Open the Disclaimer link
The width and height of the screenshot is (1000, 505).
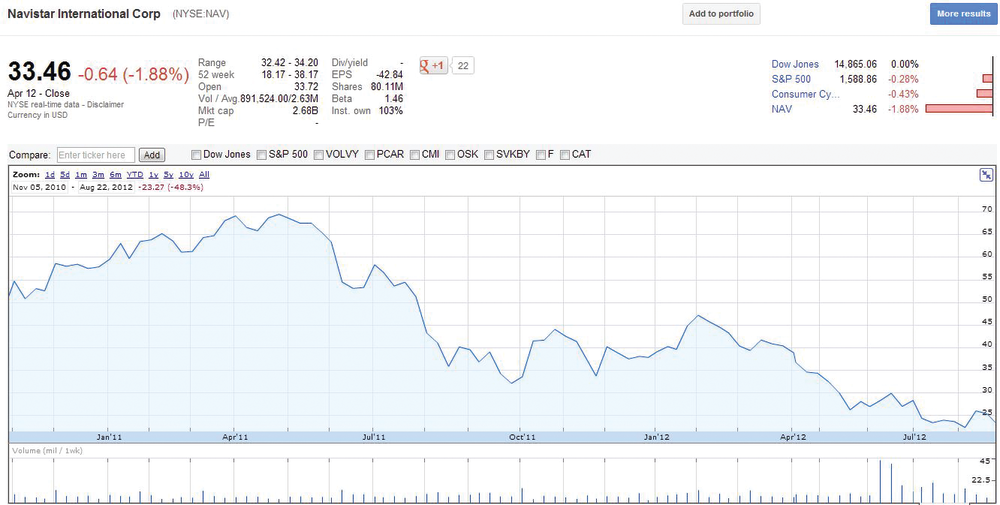pyautogui.click(x=107, y=105)
